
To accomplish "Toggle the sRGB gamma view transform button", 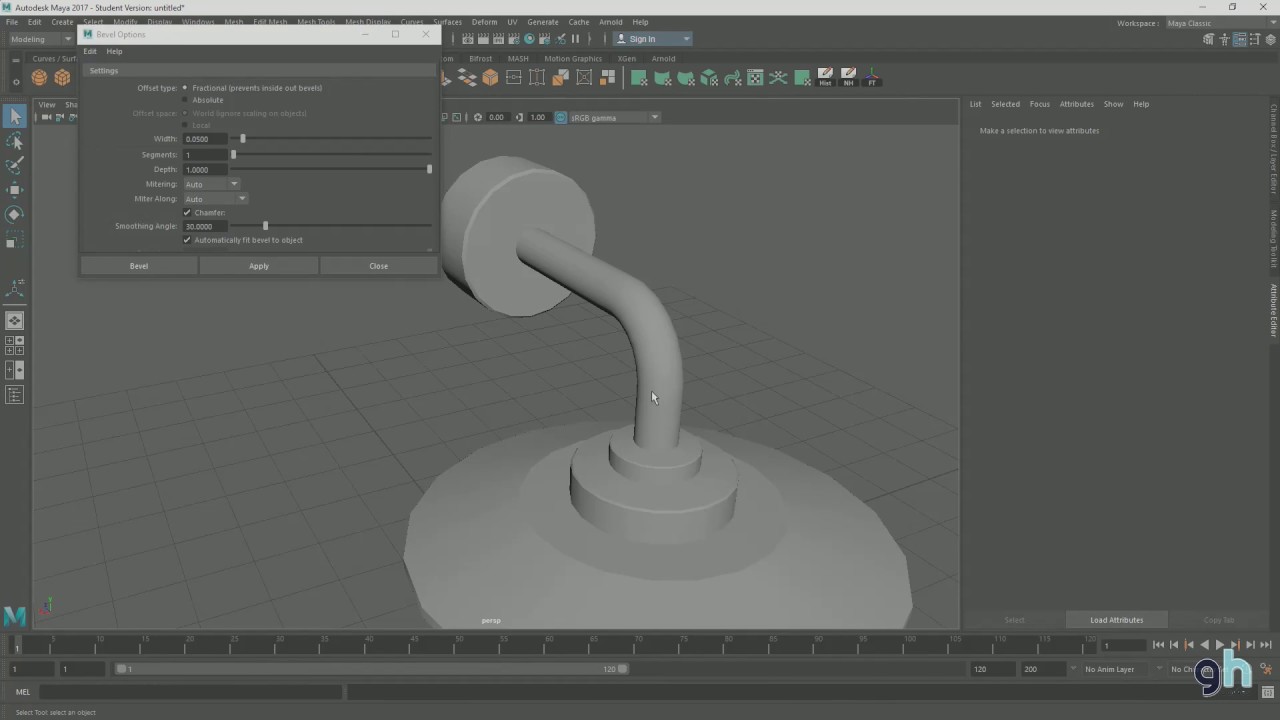I will pos(561,117).
